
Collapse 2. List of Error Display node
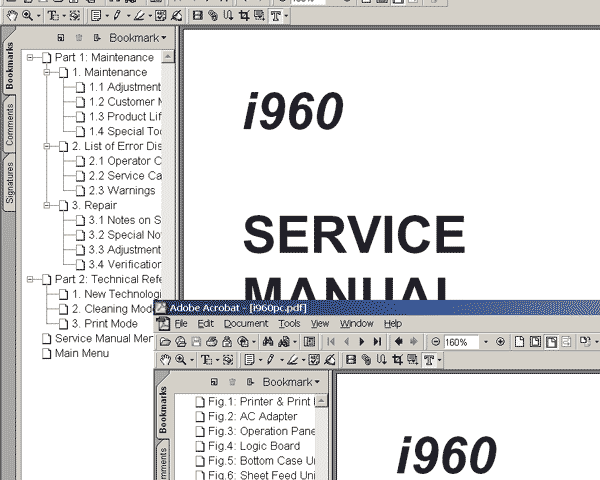(x=47, y=146)
